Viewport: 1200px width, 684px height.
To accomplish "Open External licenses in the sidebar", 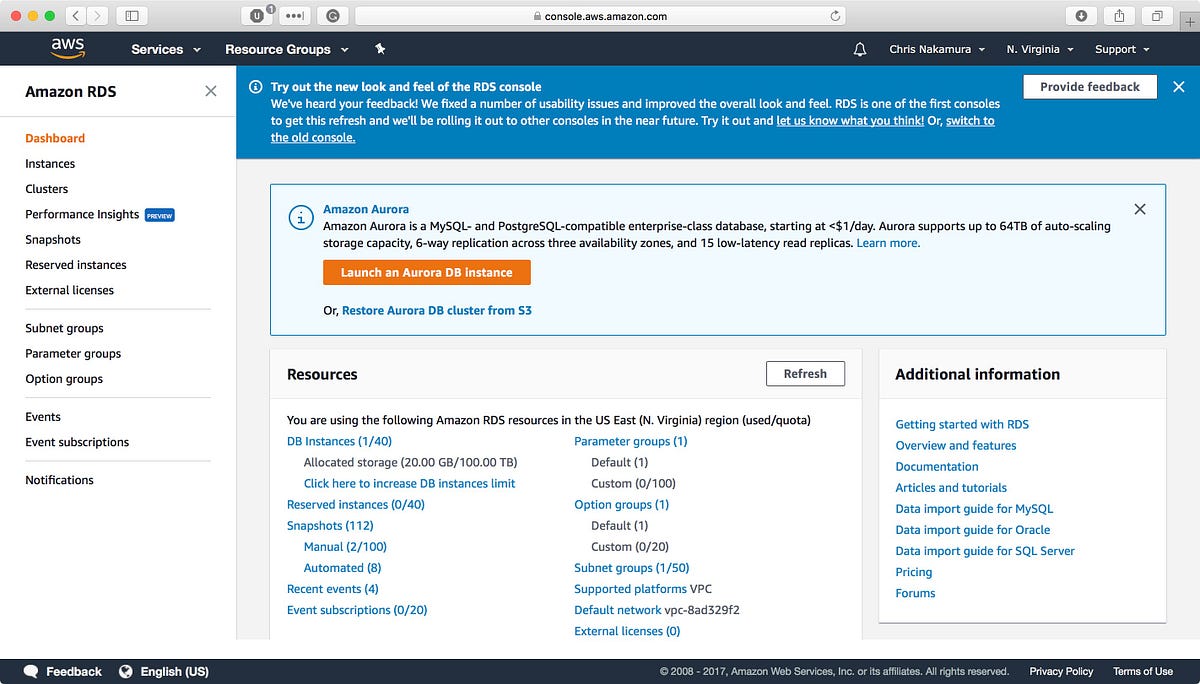I will [70, 290].
